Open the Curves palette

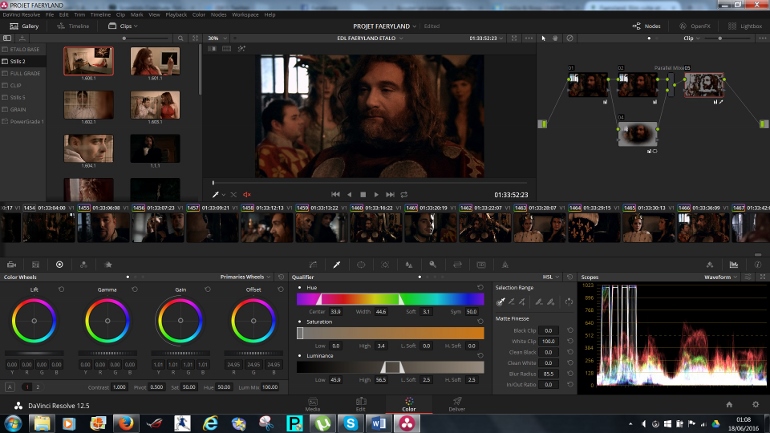313,265
